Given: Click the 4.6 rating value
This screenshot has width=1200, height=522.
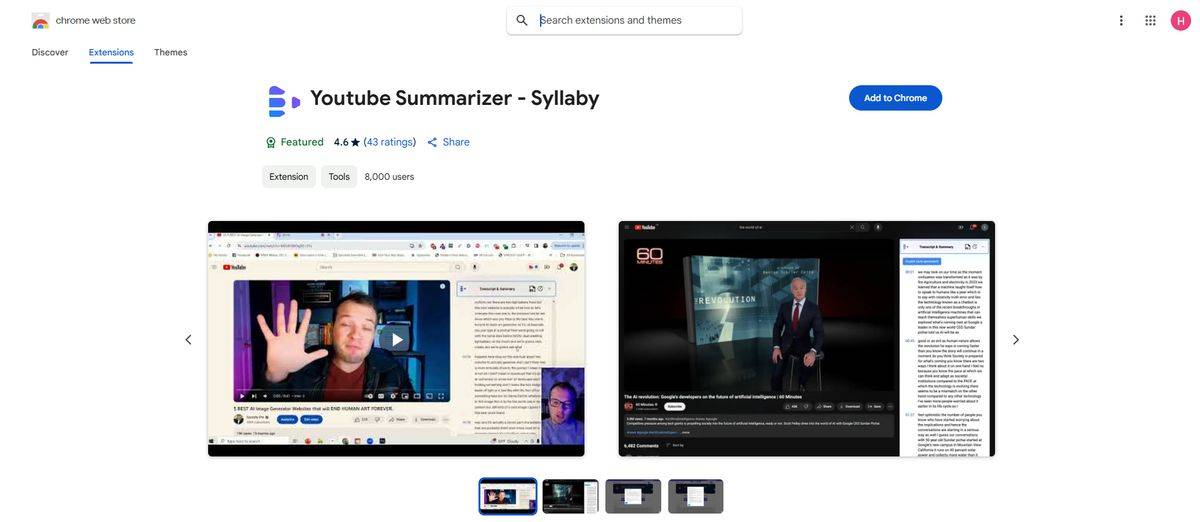Looking at the screenshot, I should [x=341, y=142].
